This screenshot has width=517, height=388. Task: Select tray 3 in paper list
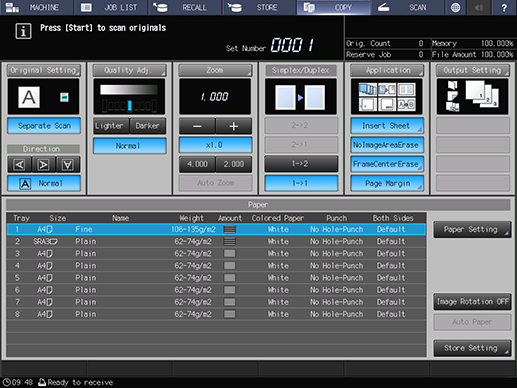[x=216, y=254]
